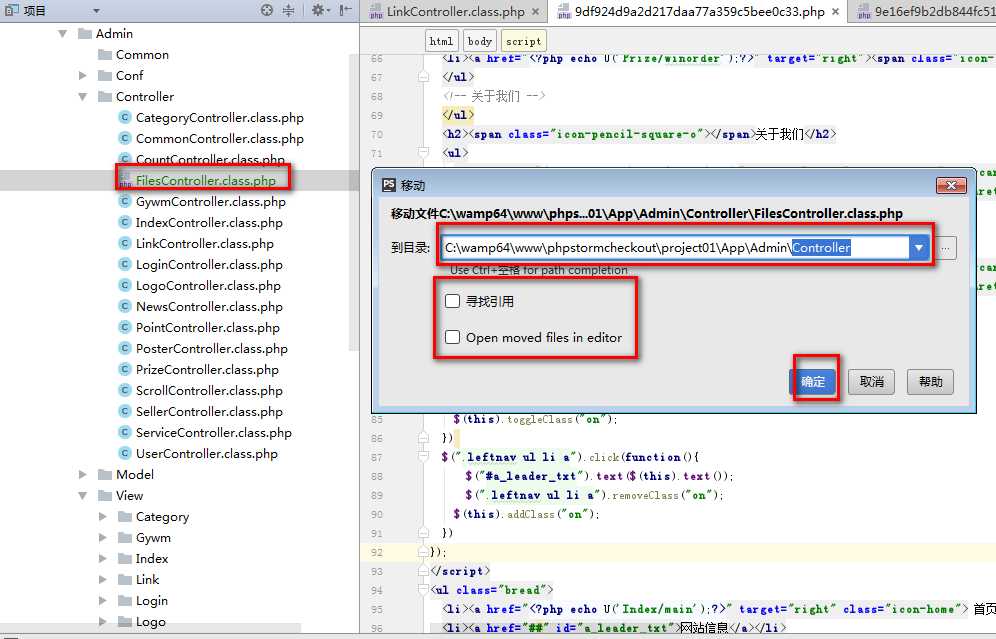The width and height of the screenshot is (996, 639).
Task: Confirm the move with 确定 button
Action: pos(813,381)
